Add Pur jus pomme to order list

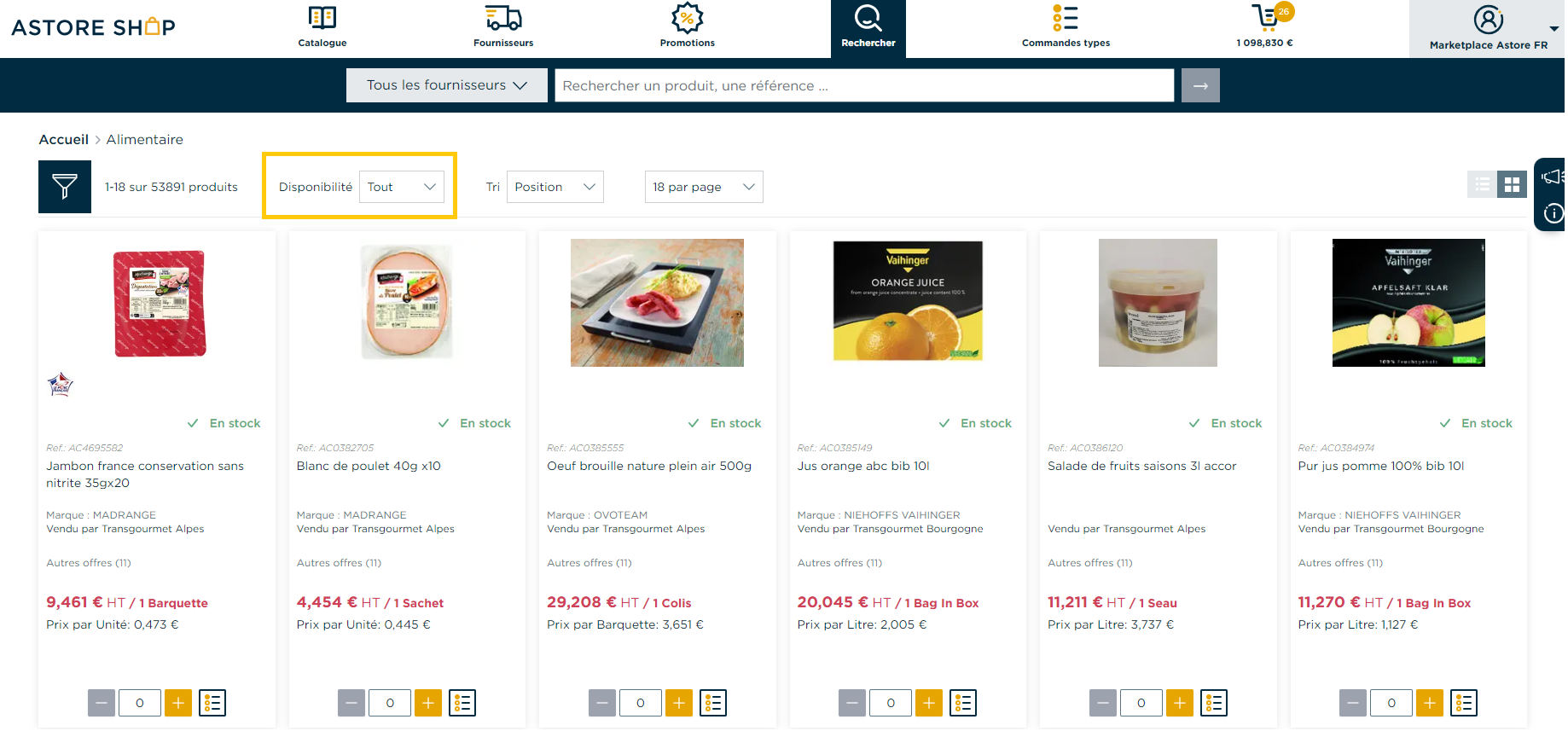click(x=1464, y=703)
